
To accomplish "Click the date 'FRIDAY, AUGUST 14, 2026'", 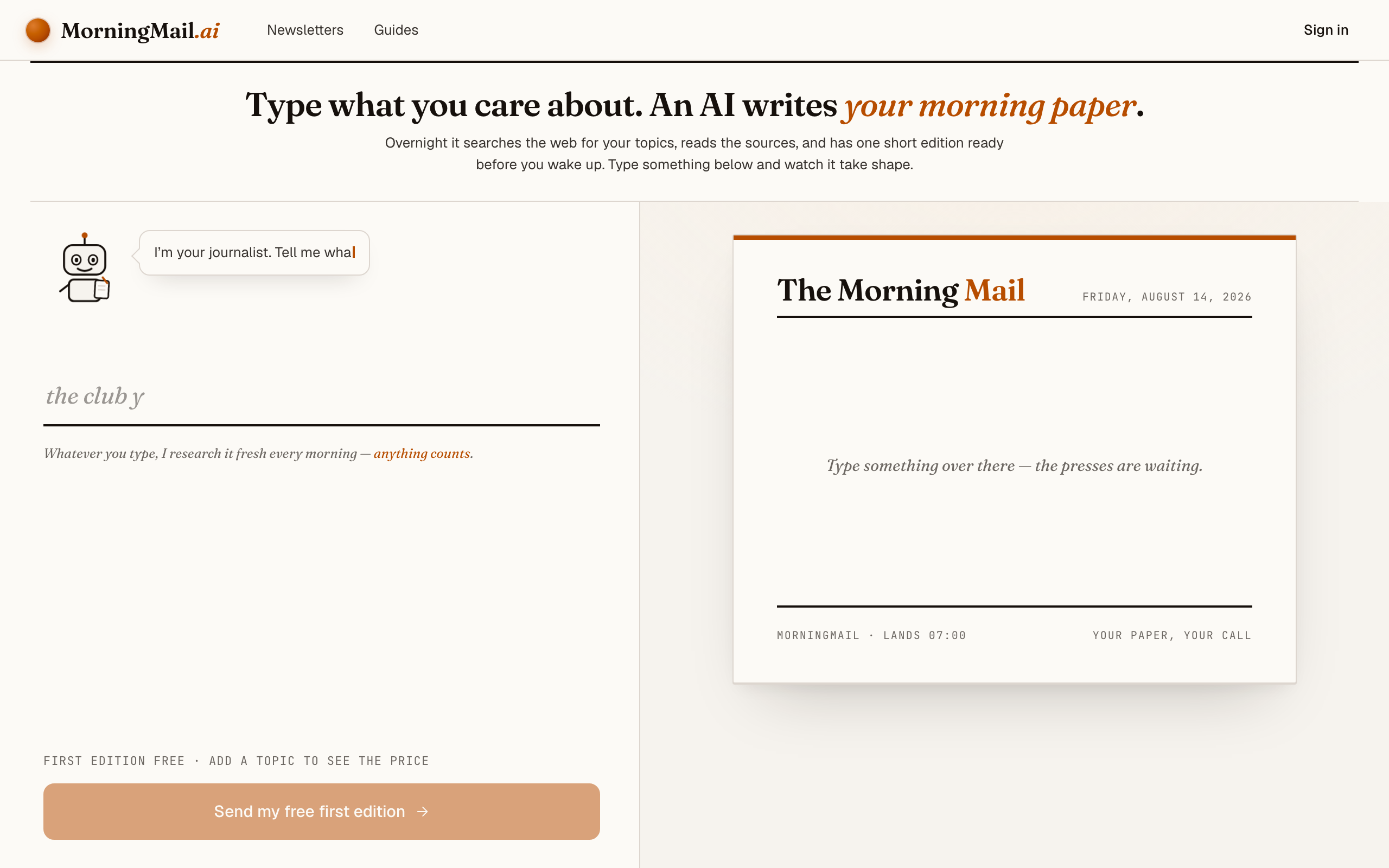I will pos(1167,297).
